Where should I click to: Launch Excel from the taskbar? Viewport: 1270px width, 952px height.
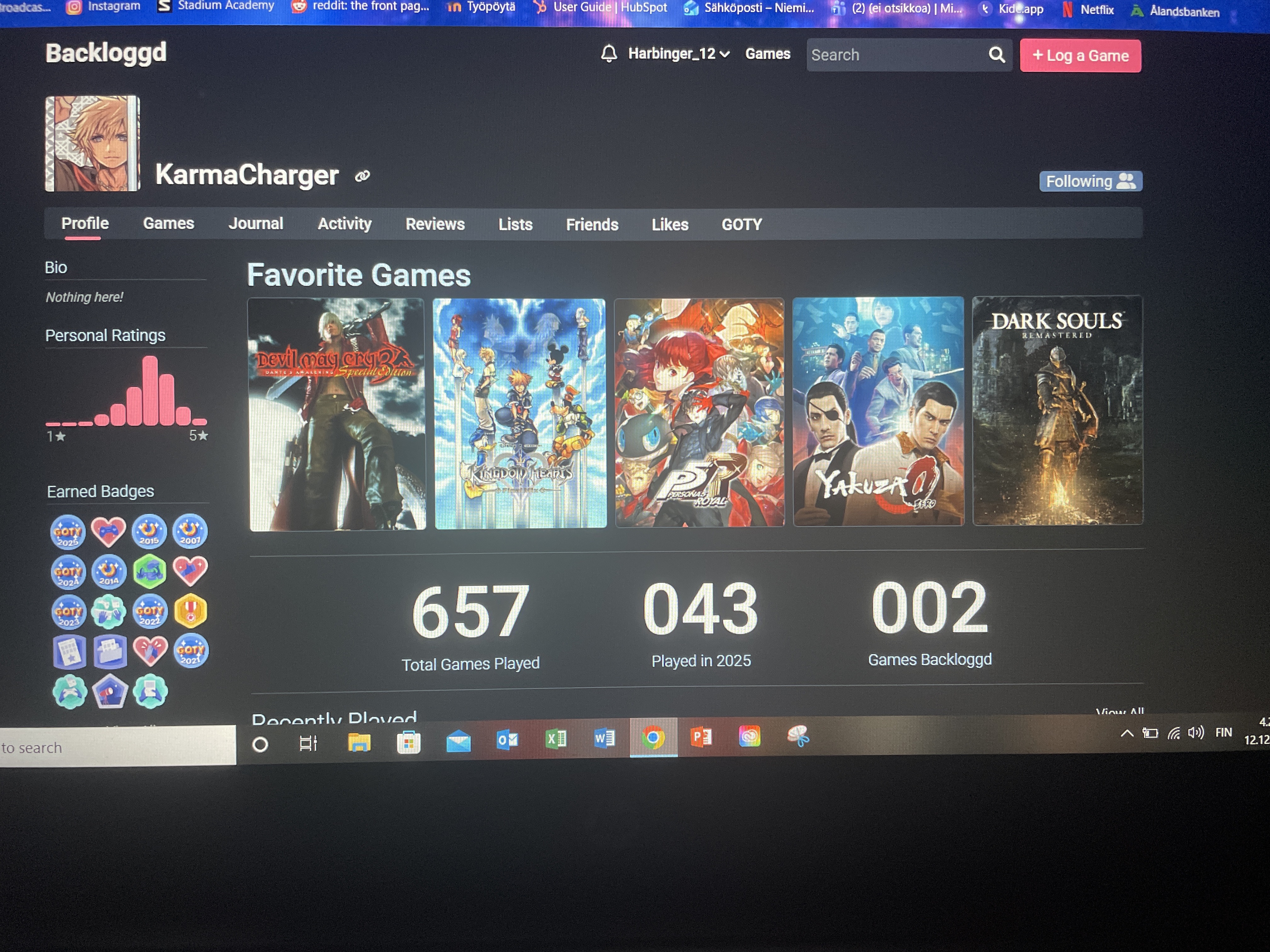tap(556, 739)
